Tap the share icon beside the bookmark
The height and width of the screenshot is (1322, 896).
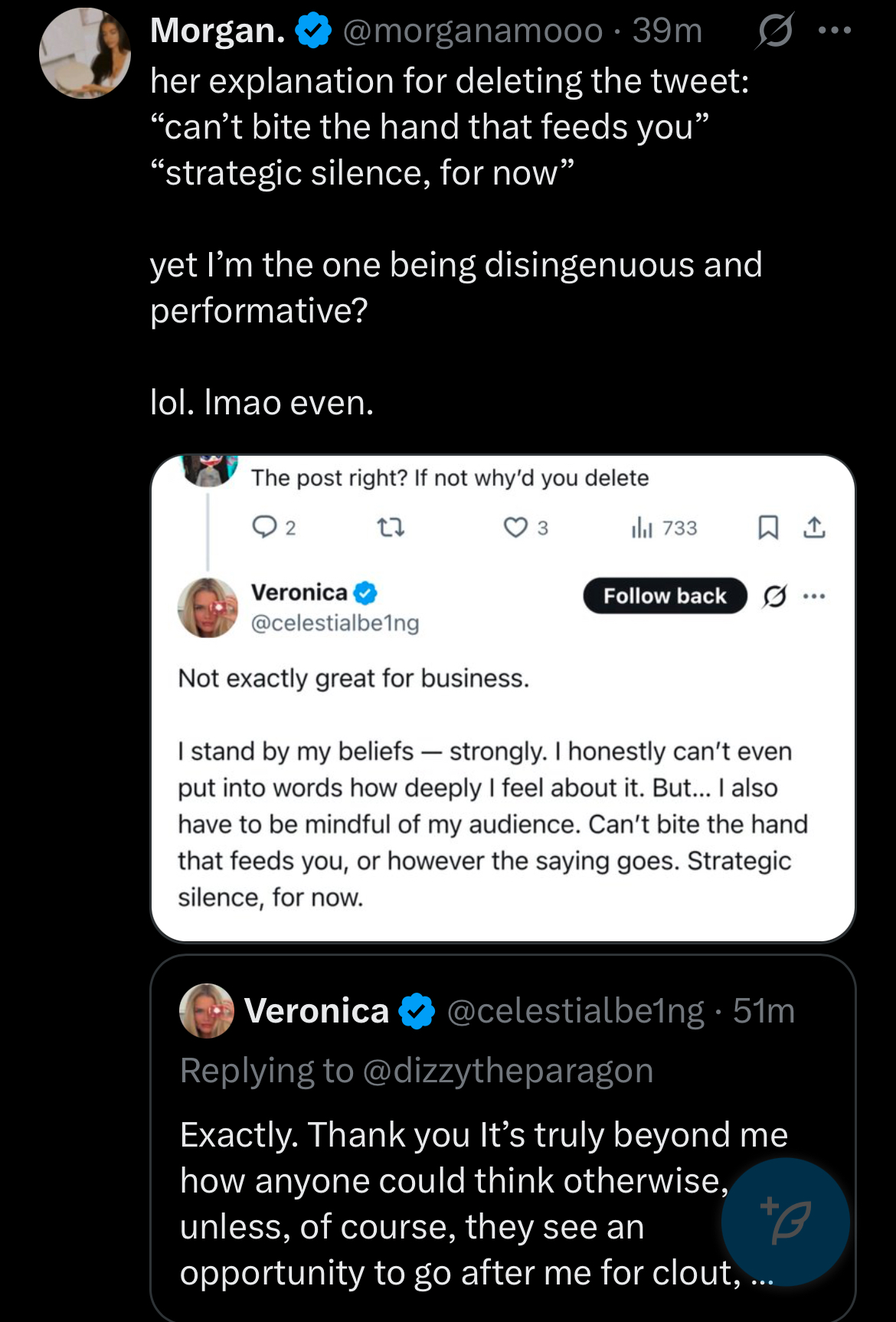(x=814, y=527)
